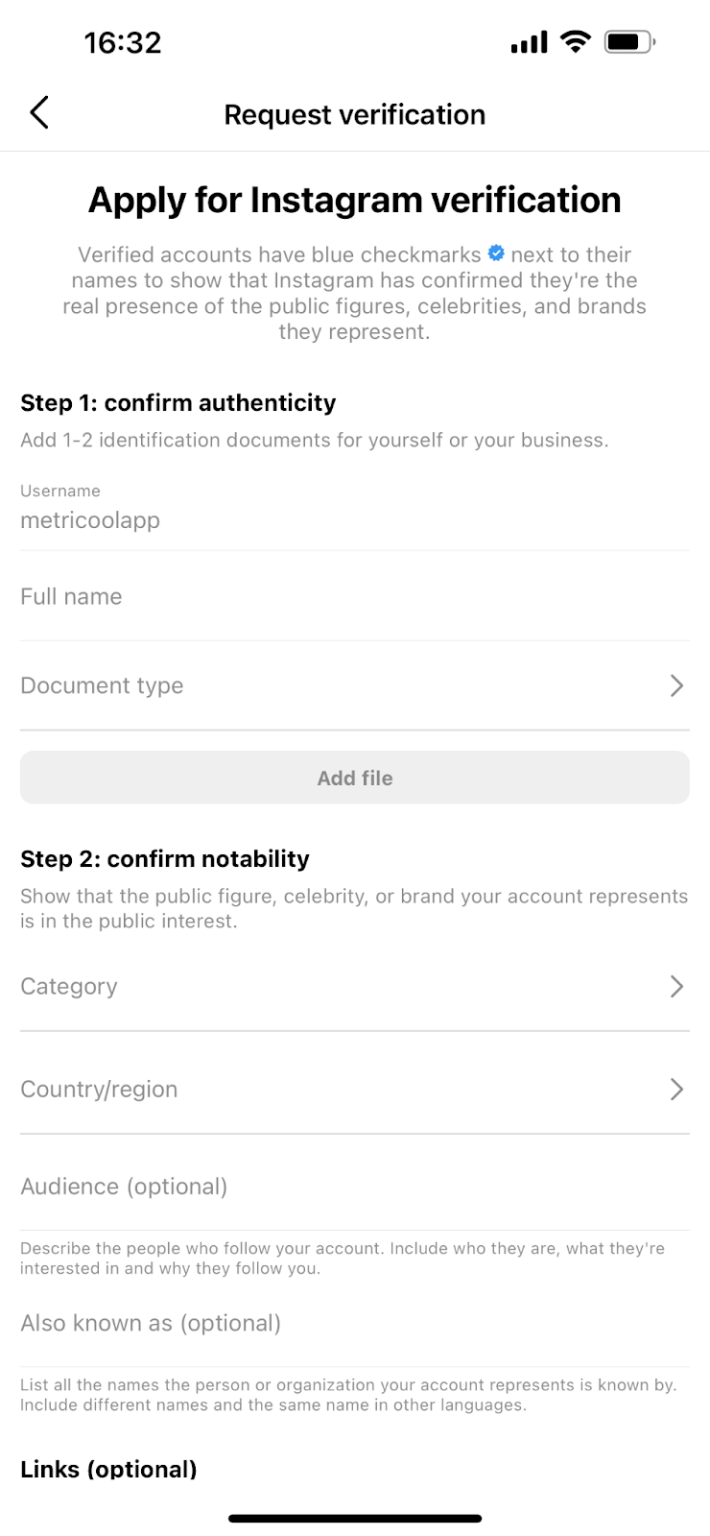Tap the Step 2: confirm notability heading
The height and width of the screenshot is (1536, 710).
(x=165, y=859)
